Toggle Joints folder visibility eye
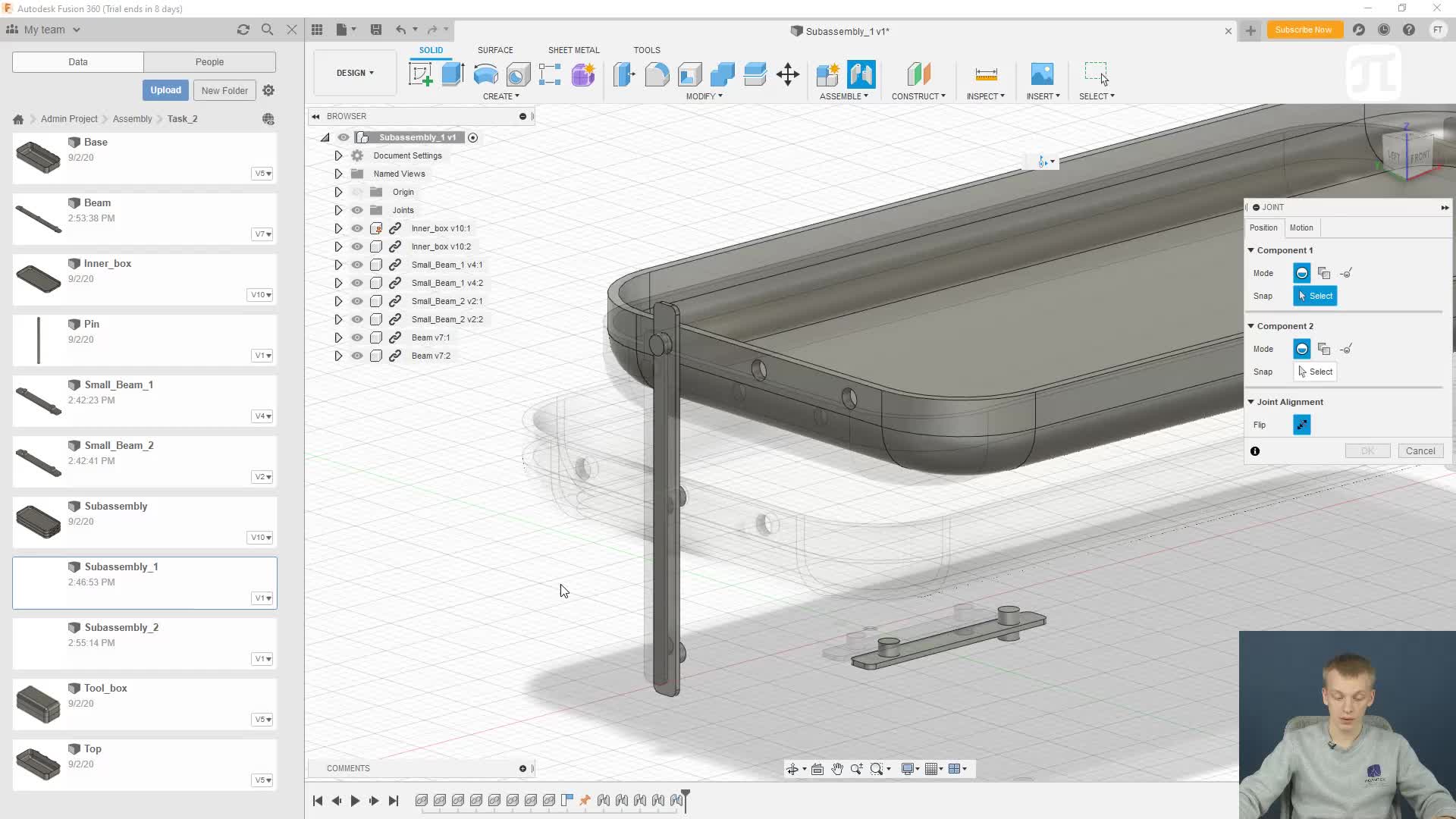The image size is (1456, 819). click(x=357, y=210)
